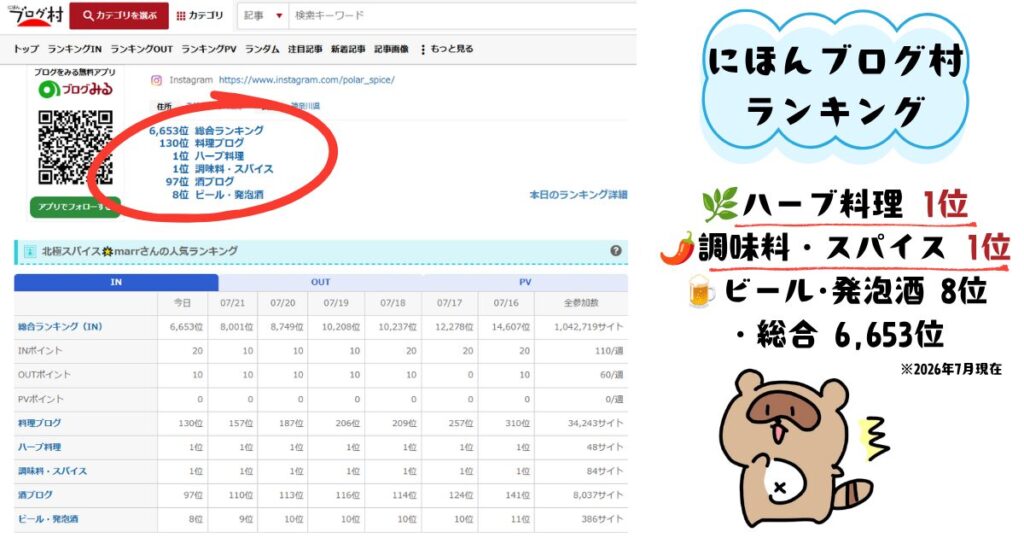Select the OUT tab

pyautogui.click(x=321, y=282)
